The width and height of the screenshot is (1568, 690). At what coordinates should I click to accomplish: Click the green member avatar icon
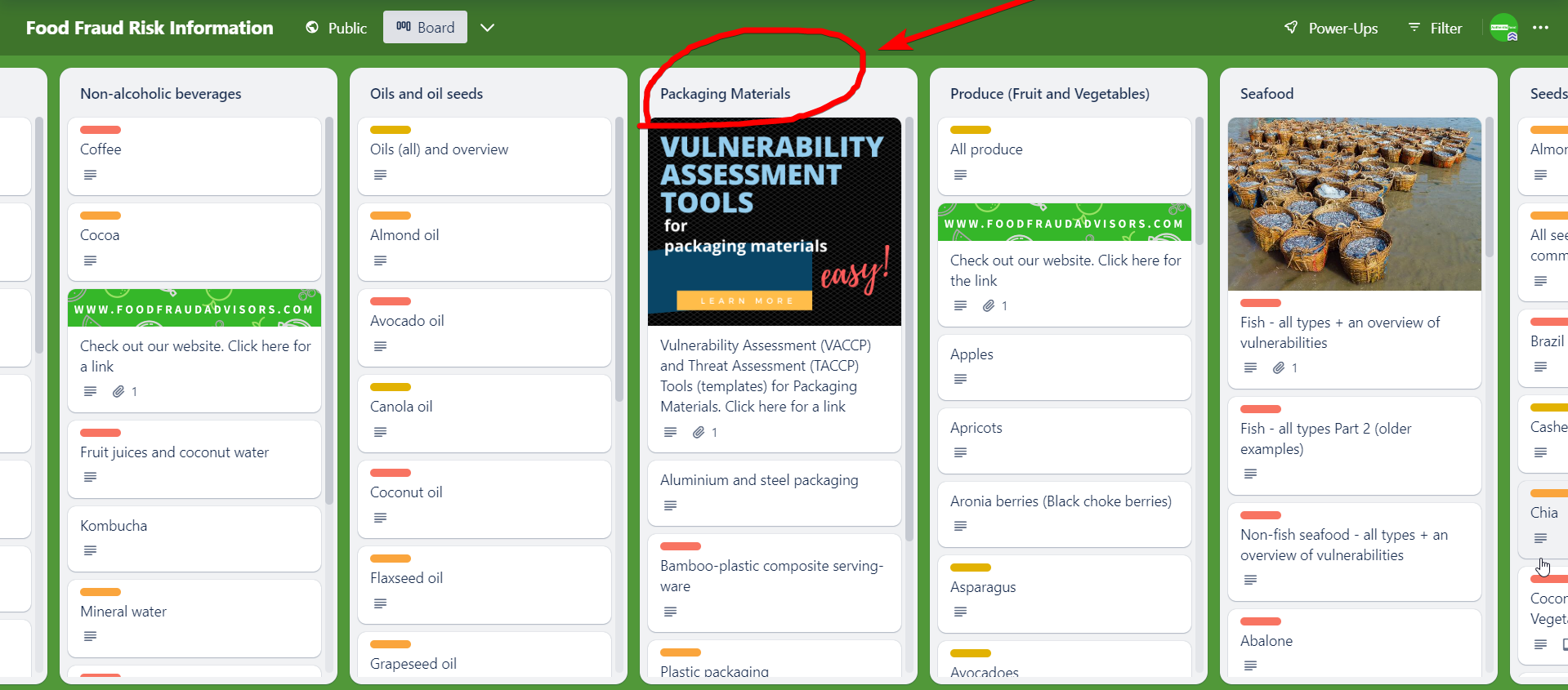(1503, 28)
